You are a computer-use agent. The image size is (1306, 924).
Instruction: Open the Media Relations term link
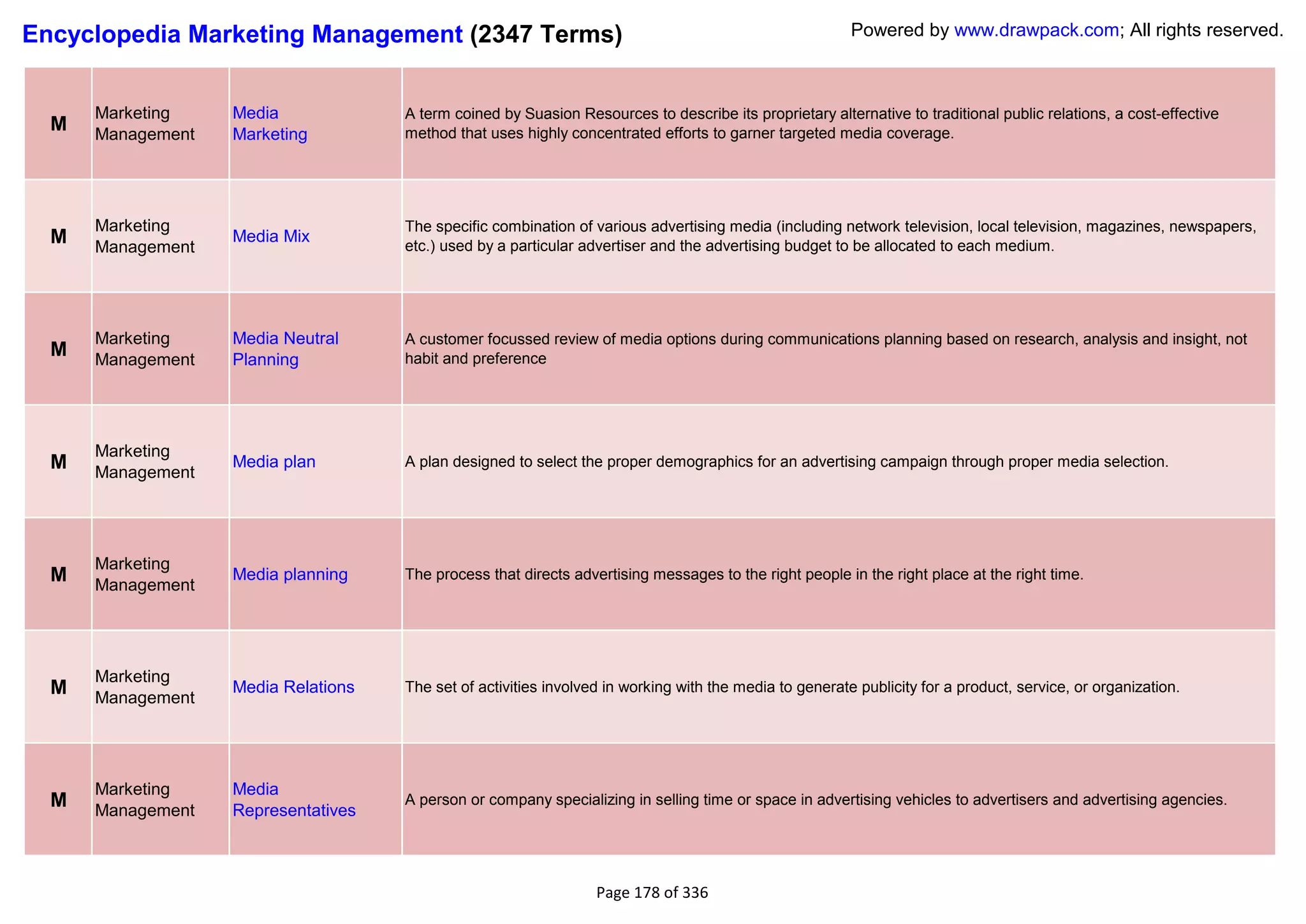(x=293, y=687)
